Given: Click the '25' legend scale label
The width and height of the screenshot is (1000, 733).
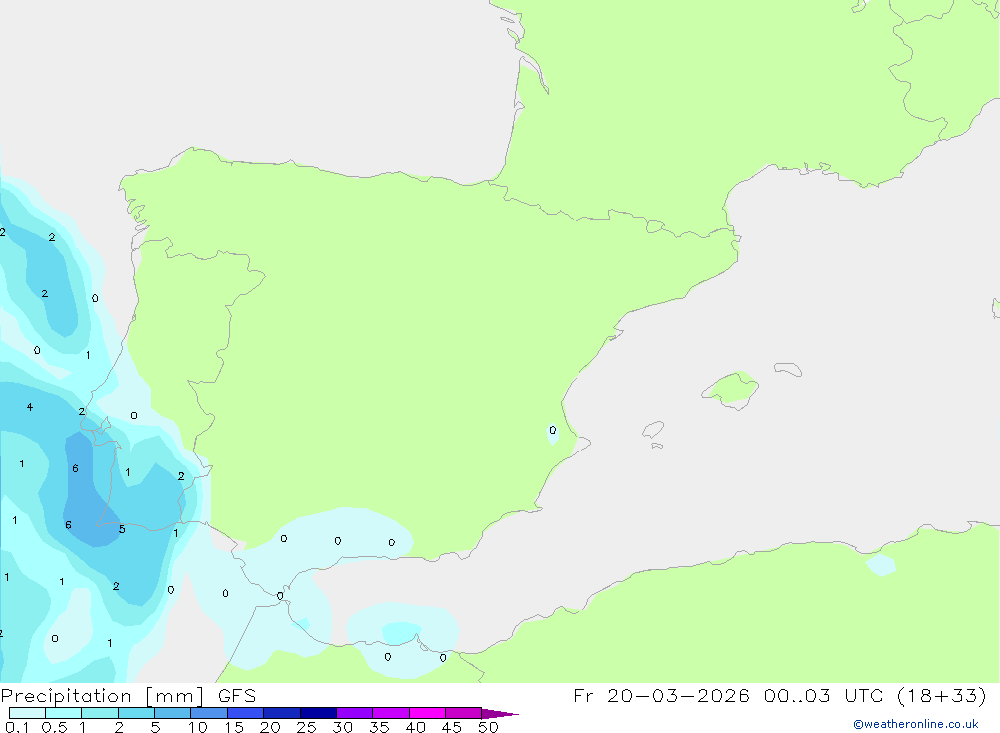Looking at the screenshot, I should [307, 727].
